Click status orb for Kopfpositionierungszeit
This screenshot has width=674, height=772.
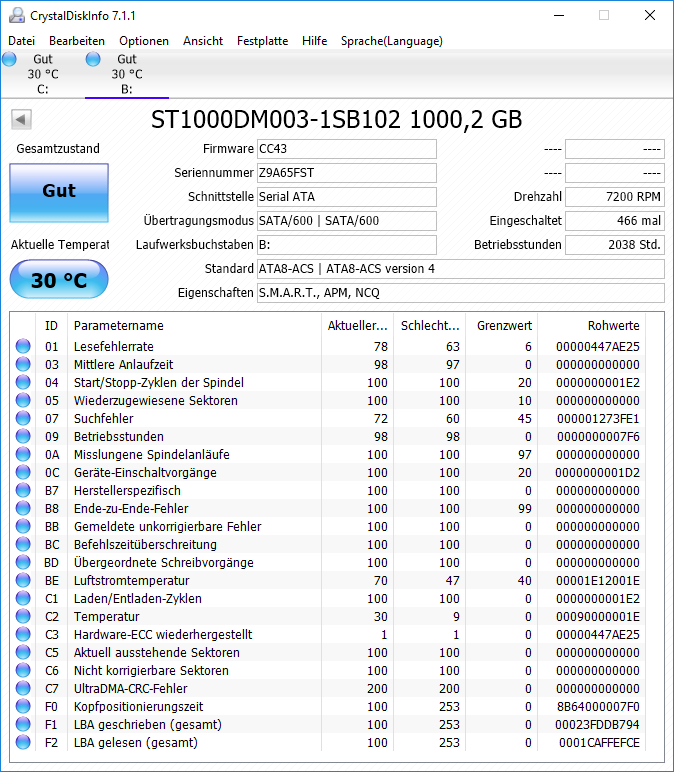coord(23,706)
